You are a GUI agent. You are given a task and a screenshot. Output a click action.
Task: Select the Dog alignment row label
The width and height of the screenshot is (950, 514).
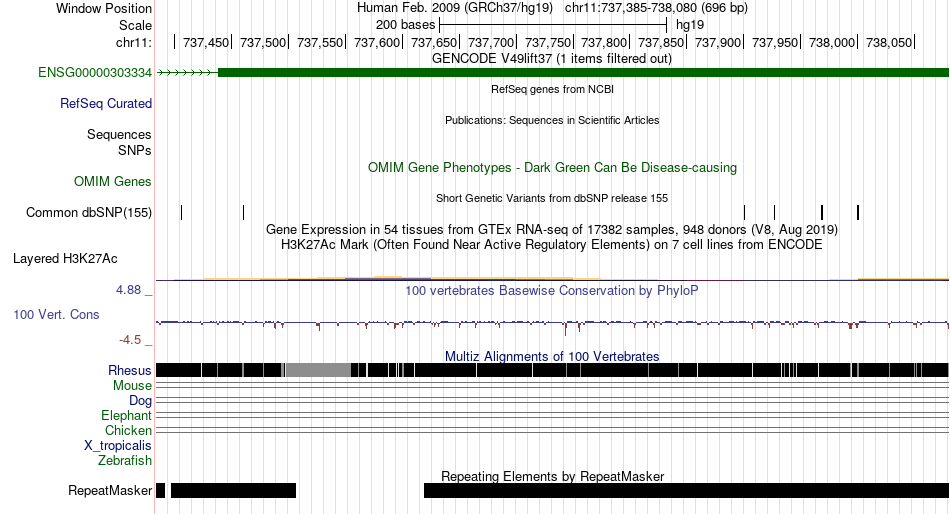140,401
